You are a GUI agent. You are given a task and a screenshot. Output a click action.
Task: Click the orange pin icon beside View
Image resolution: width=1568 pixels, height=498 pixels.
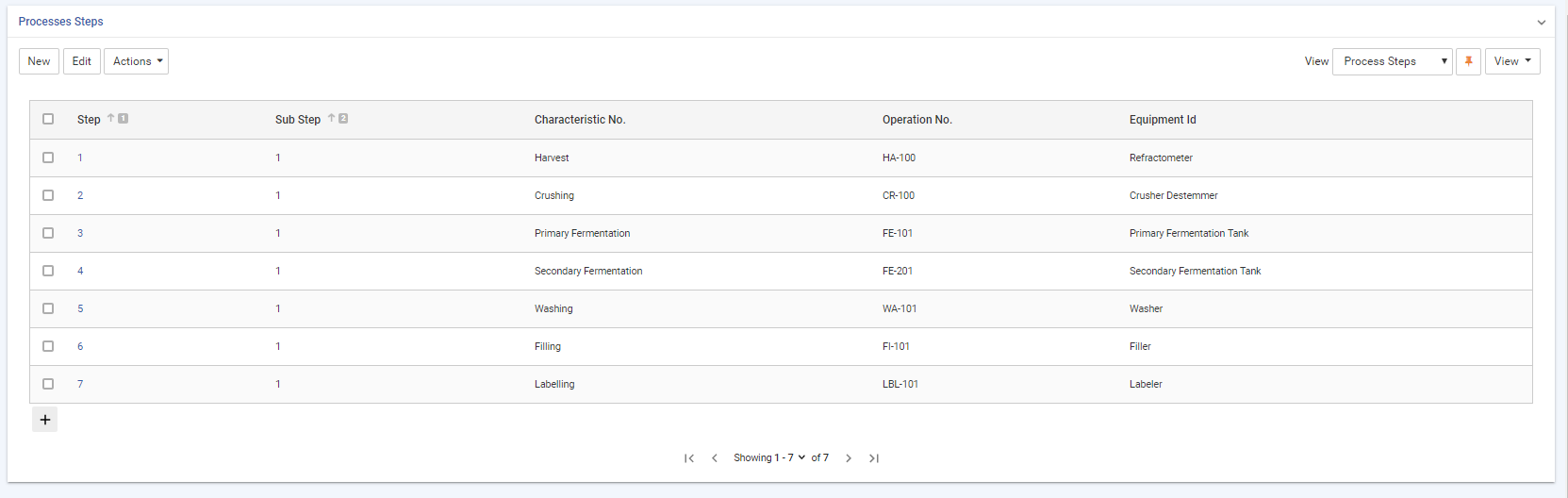pyautogui.click(x=1468, y=61)
